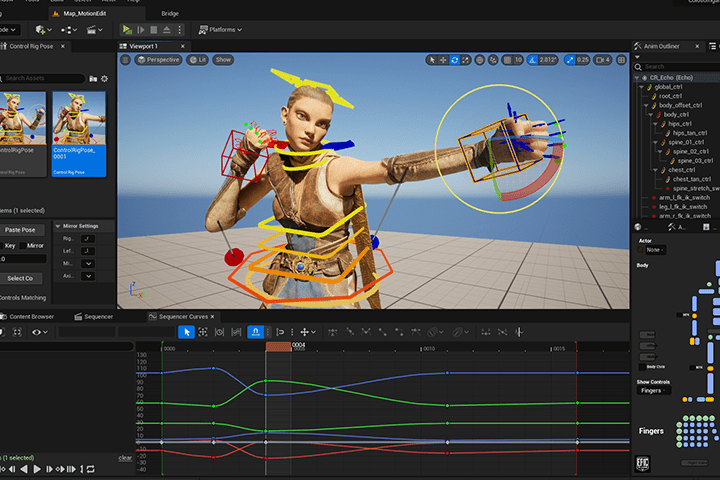Screen dimensions: 720x480
Task: Select hips_ctrl in the outliner
Action: tap(680, 124)
